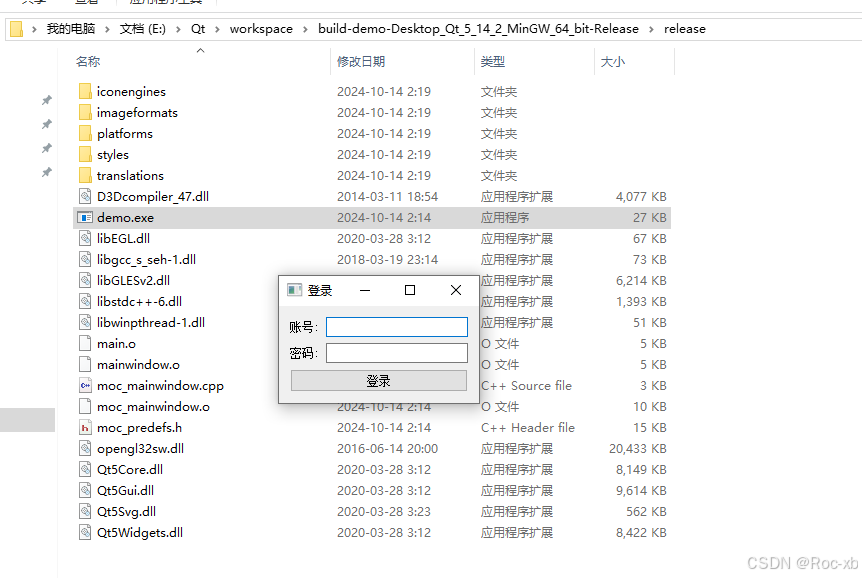Expand the chevron after workspace in the address bar
The height and width of the screenshot is (578, 862).
point(306,29)
